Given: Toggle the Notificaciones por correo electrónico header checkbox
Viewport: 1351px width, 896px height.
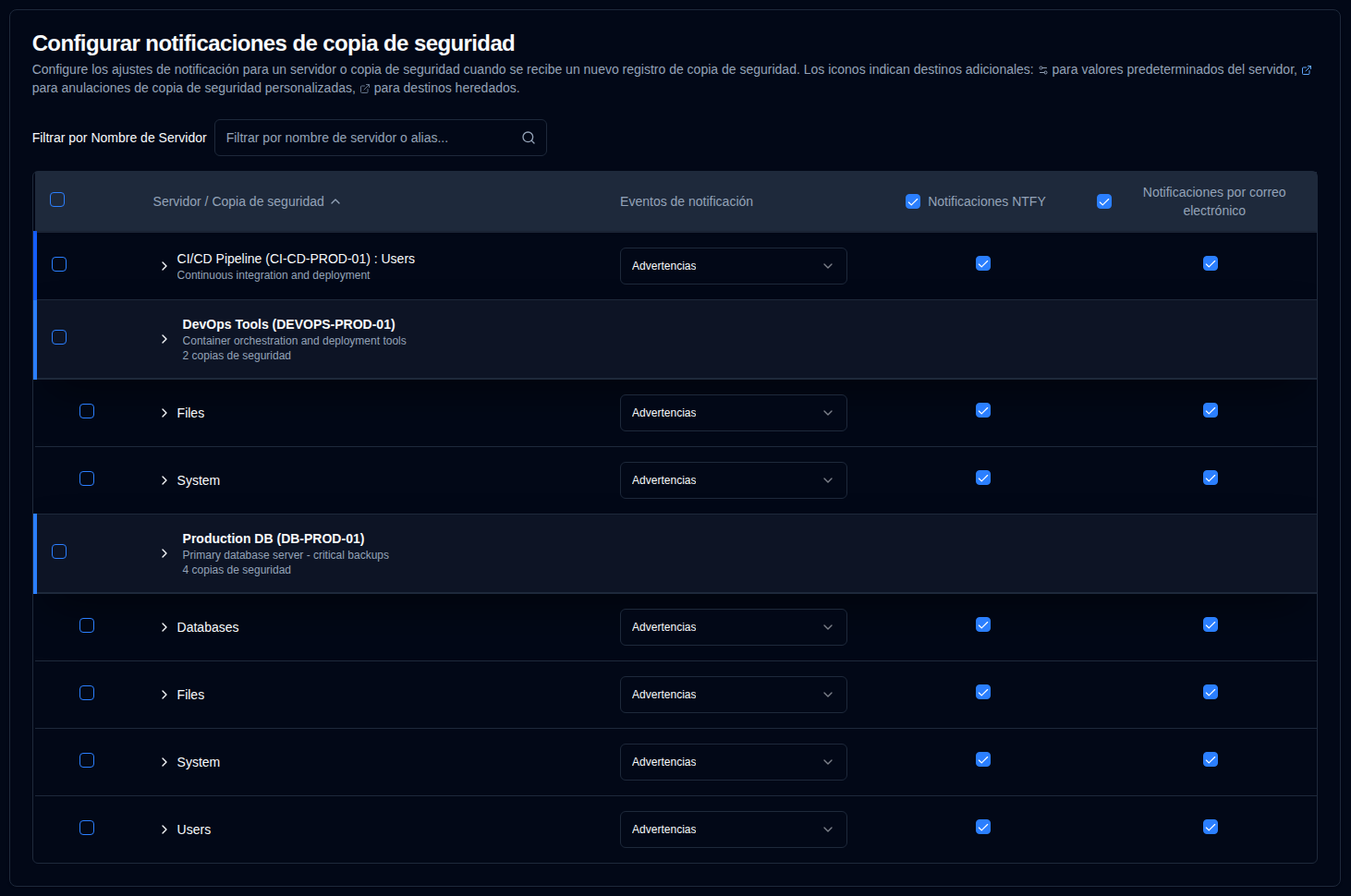Looking at the screenshot, I should (x=1104, y=201).
